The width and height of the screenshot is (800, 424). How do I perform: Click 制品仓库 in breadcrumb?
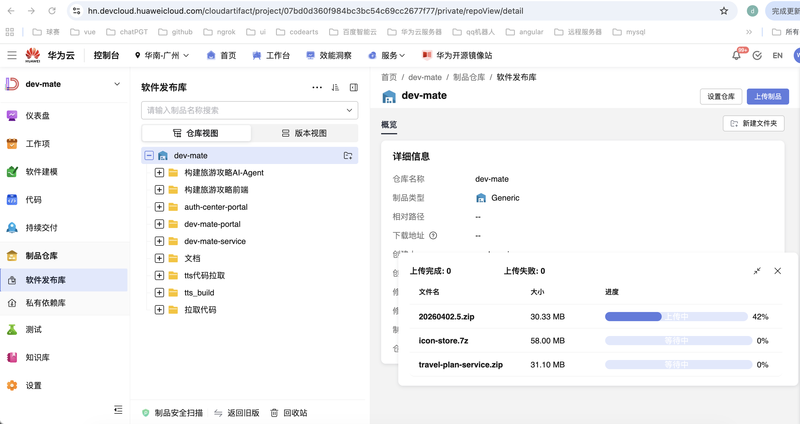pyautogui.click(x=468, y=77)
